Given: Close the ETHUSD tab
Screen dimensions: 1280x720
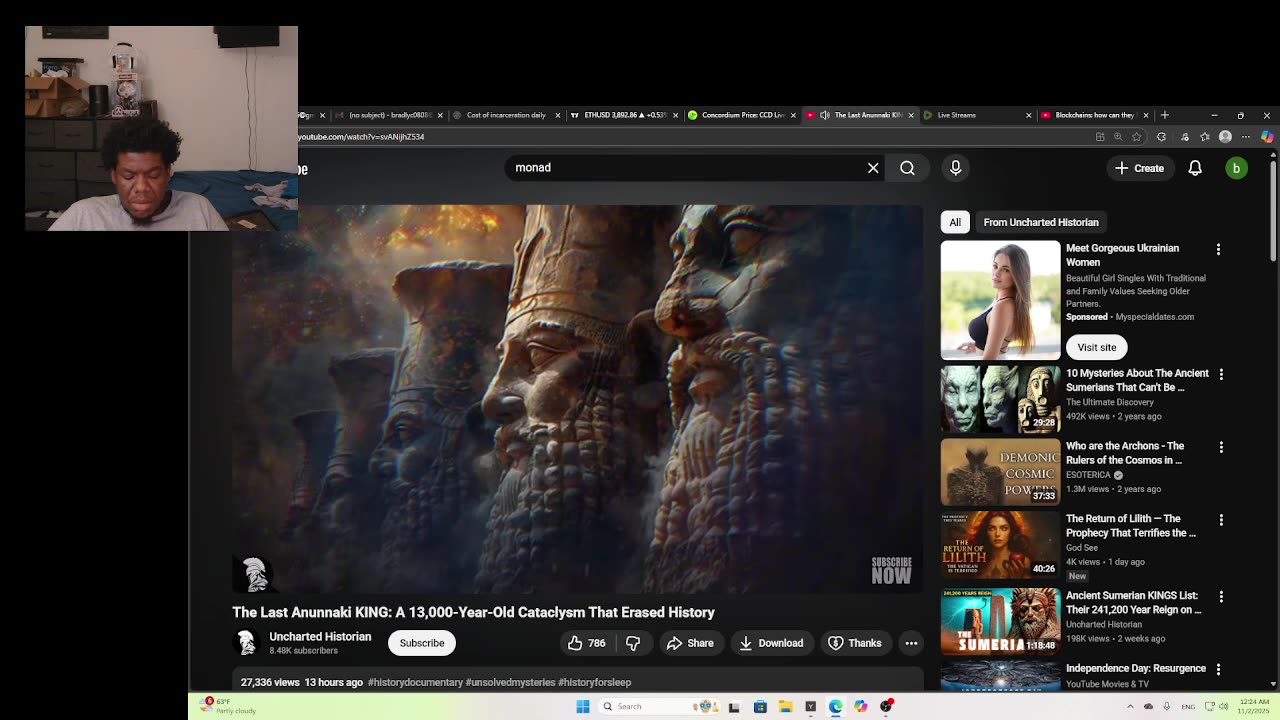Looking at the screenshot, I should point(675,115).
